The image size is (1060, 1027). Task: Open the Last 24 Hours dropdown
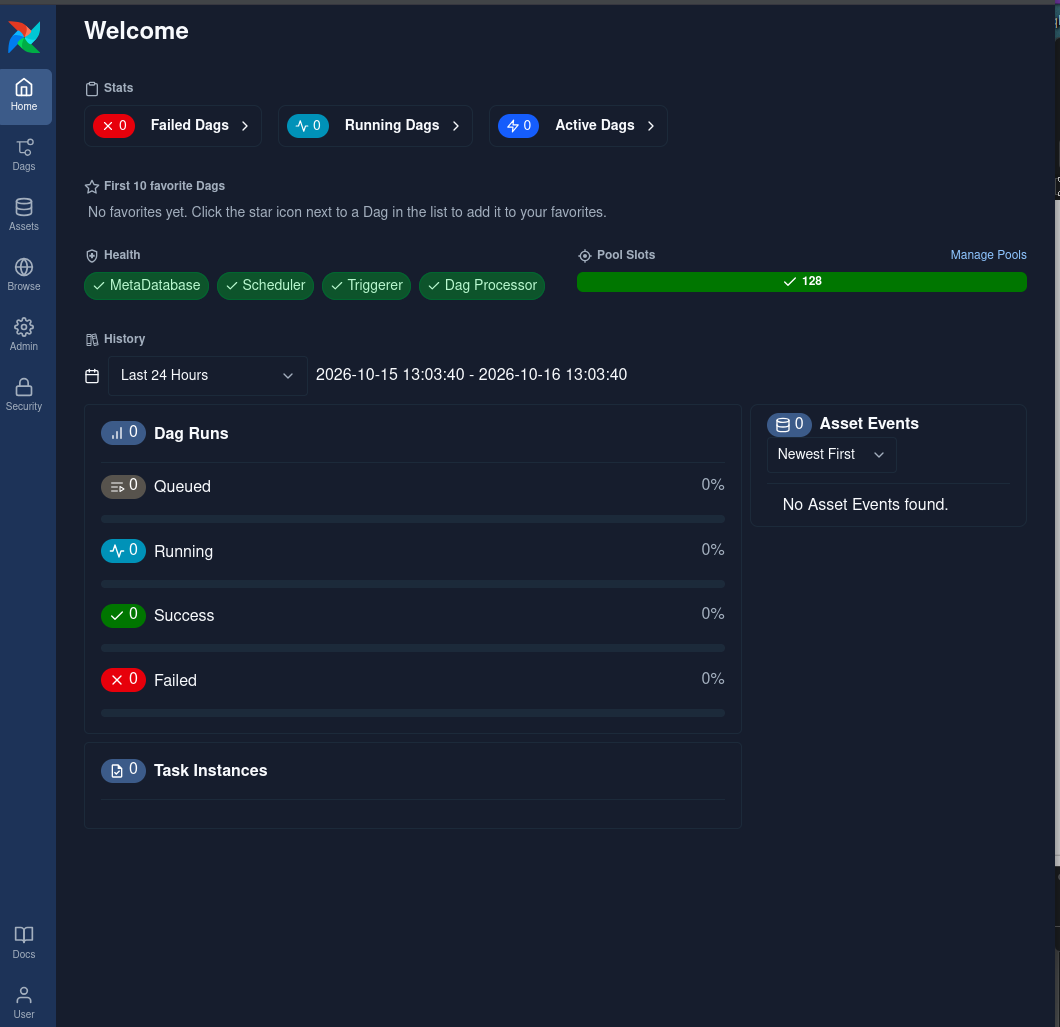coord(208,376)
